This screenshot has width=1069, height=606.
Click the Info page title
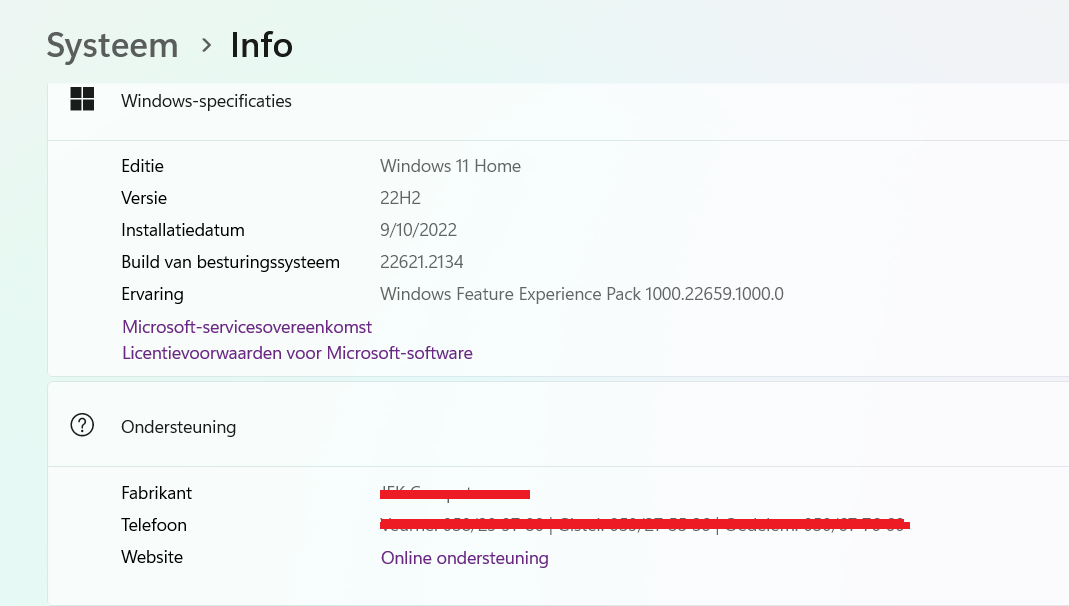(261, 45)
